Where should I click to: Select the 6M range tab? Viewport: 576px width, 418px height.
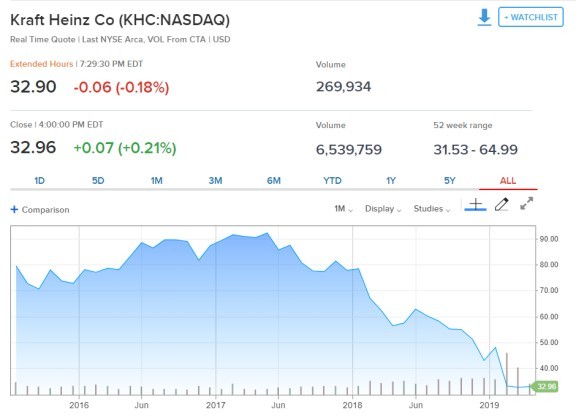[x=274, y=181]
